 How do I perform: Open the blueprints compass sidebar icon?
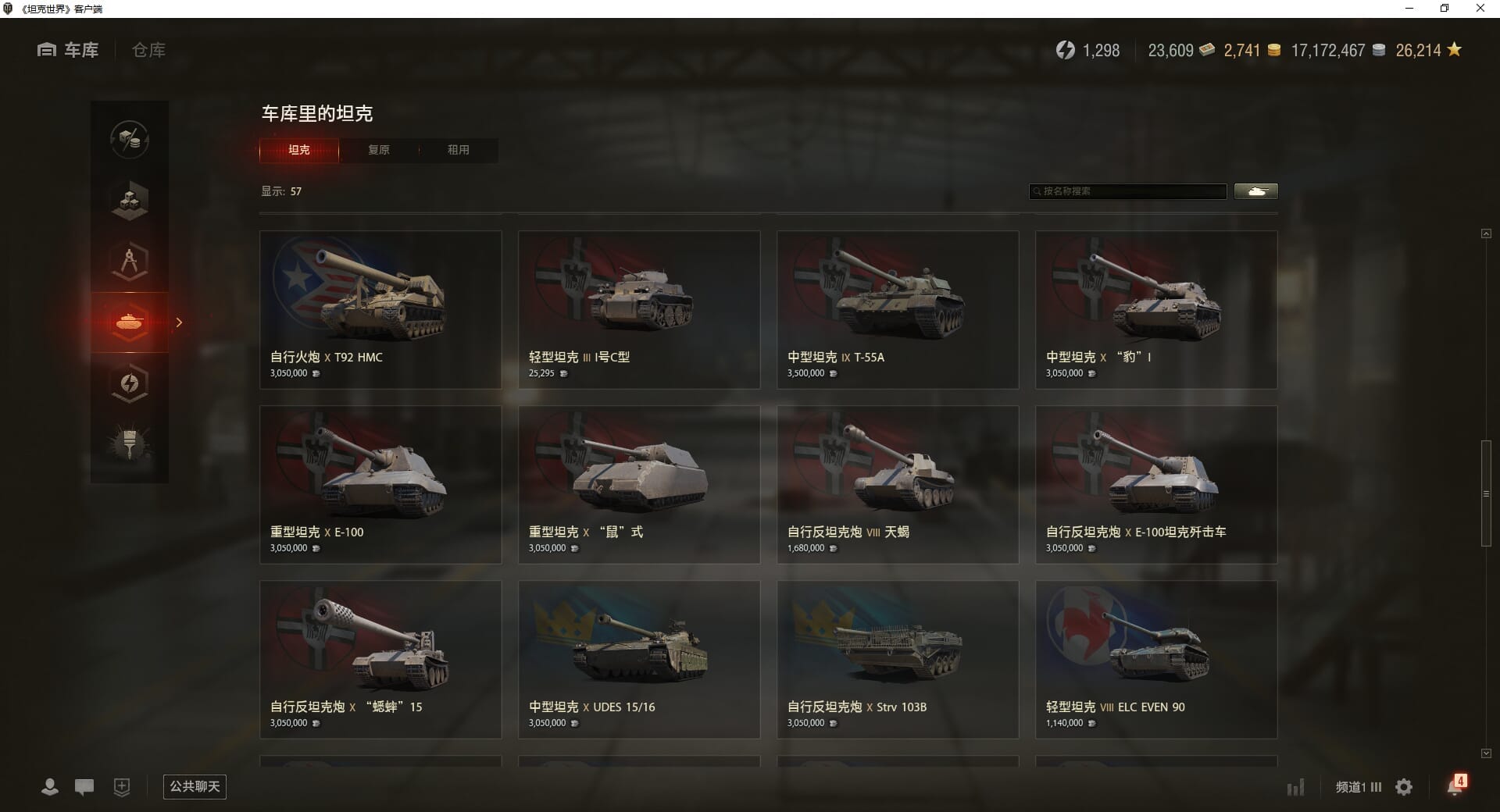coord(130,261)
